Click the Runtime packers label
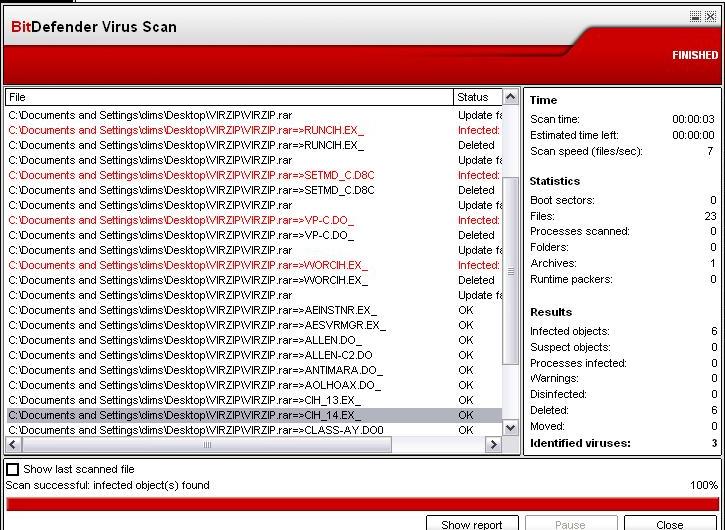 (x=571, y=279)
